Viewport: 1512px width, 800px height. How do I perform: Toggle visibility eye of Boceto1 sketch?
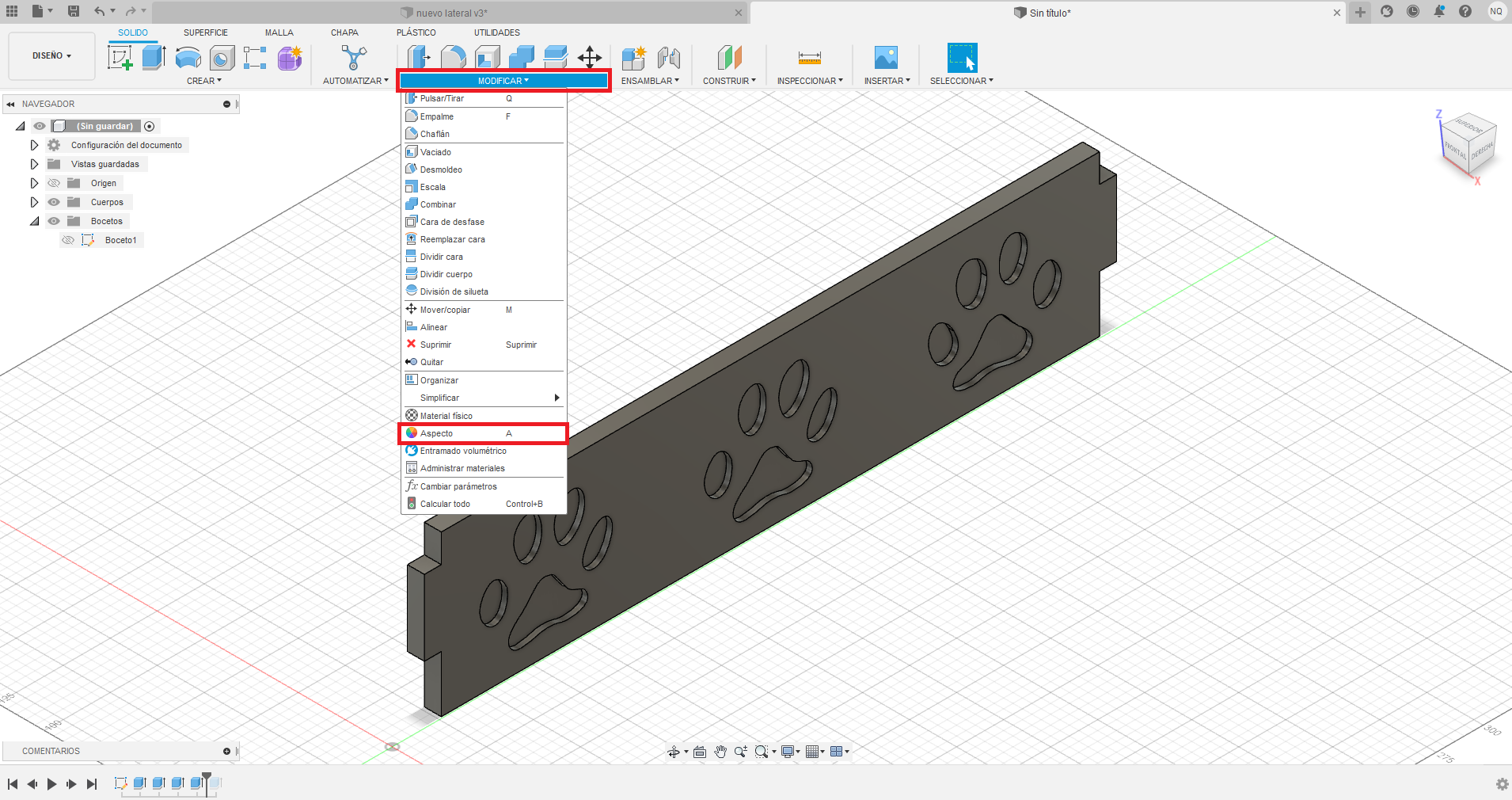68,240
